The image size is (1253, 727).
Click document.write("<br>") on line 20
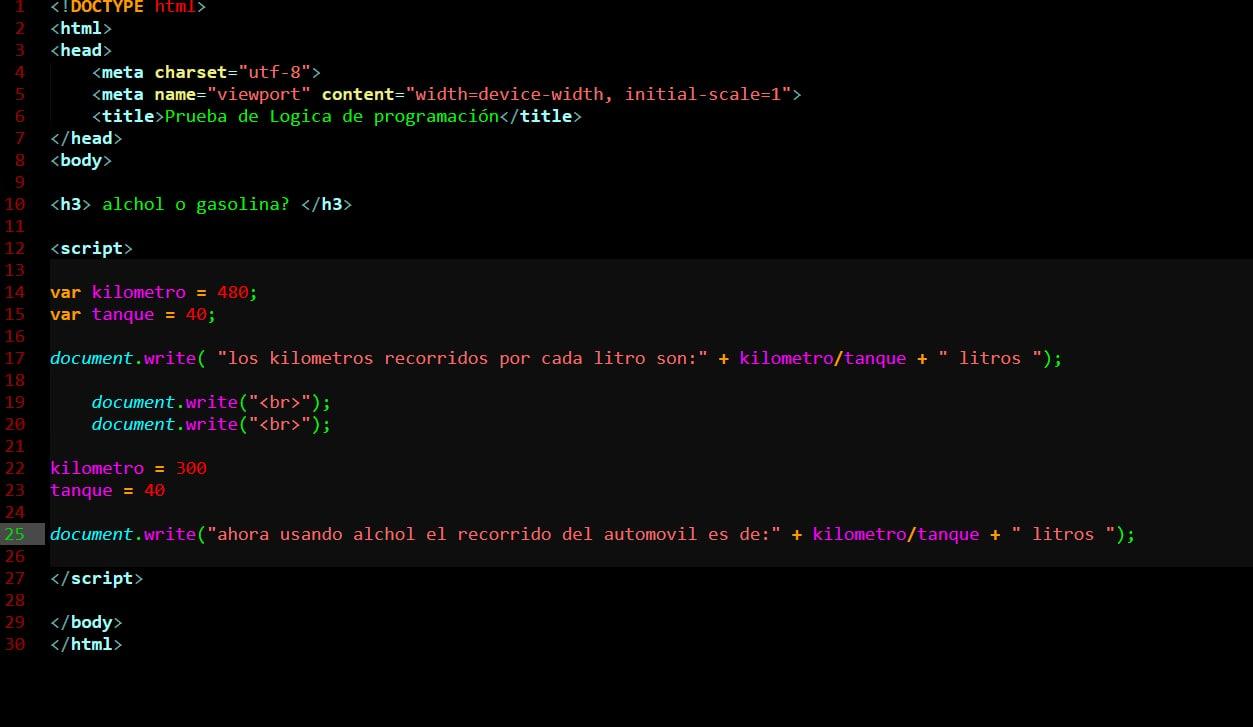211,424
